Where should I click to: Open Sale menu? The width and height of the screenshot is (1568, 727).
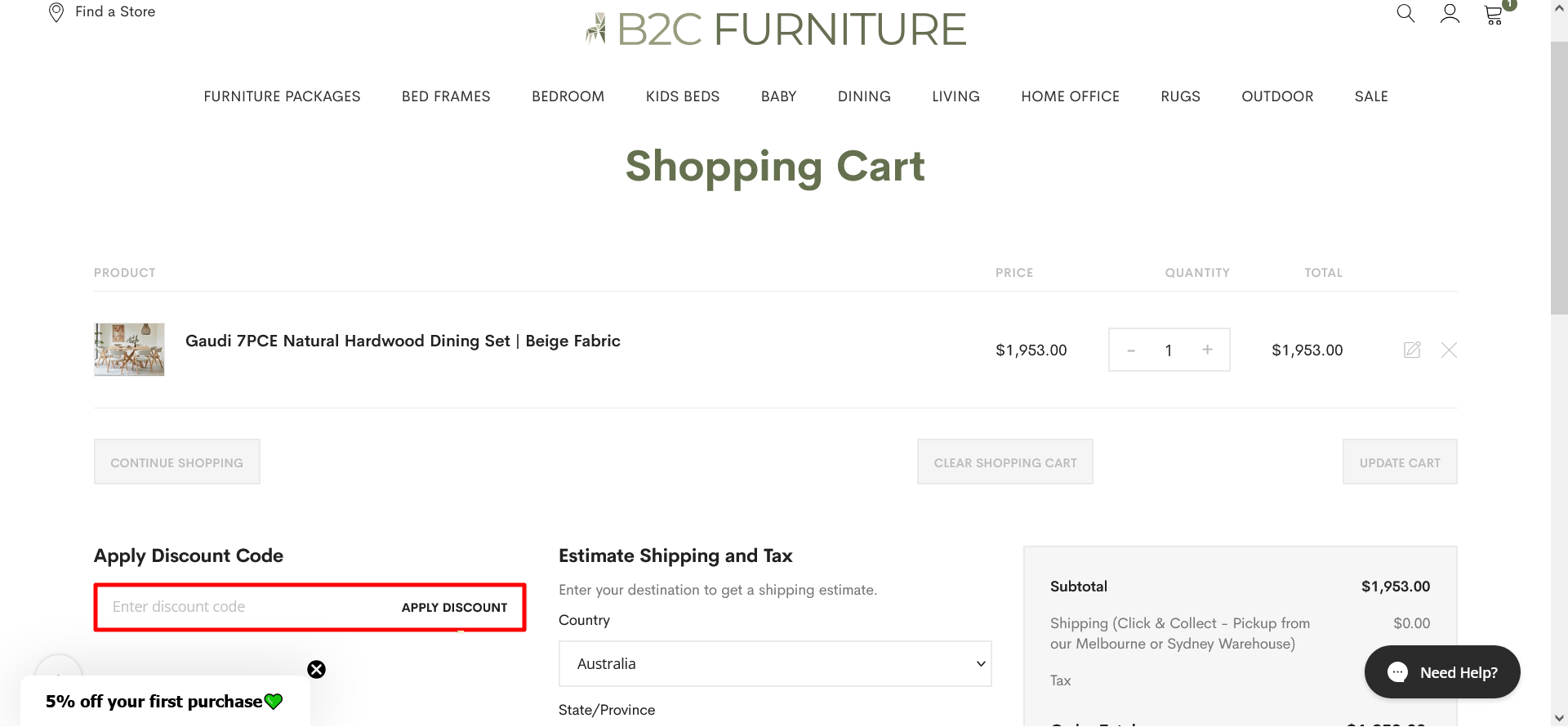pos(1372,96)
